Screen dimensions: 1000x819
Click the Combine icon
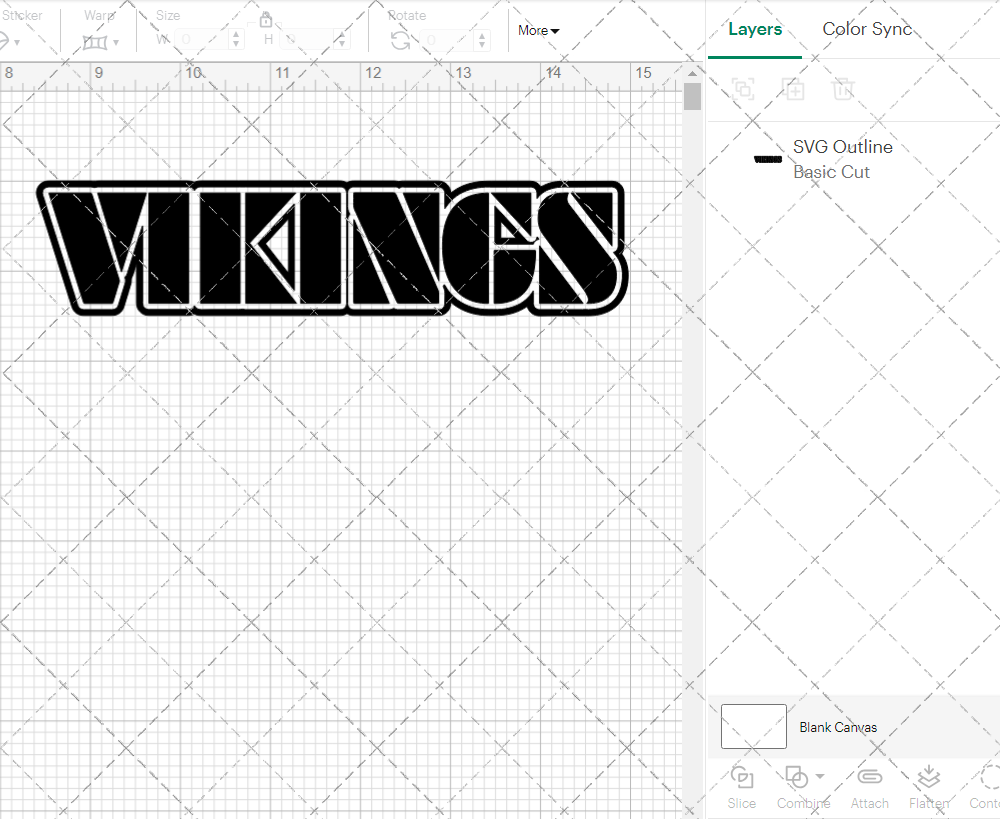797,776
